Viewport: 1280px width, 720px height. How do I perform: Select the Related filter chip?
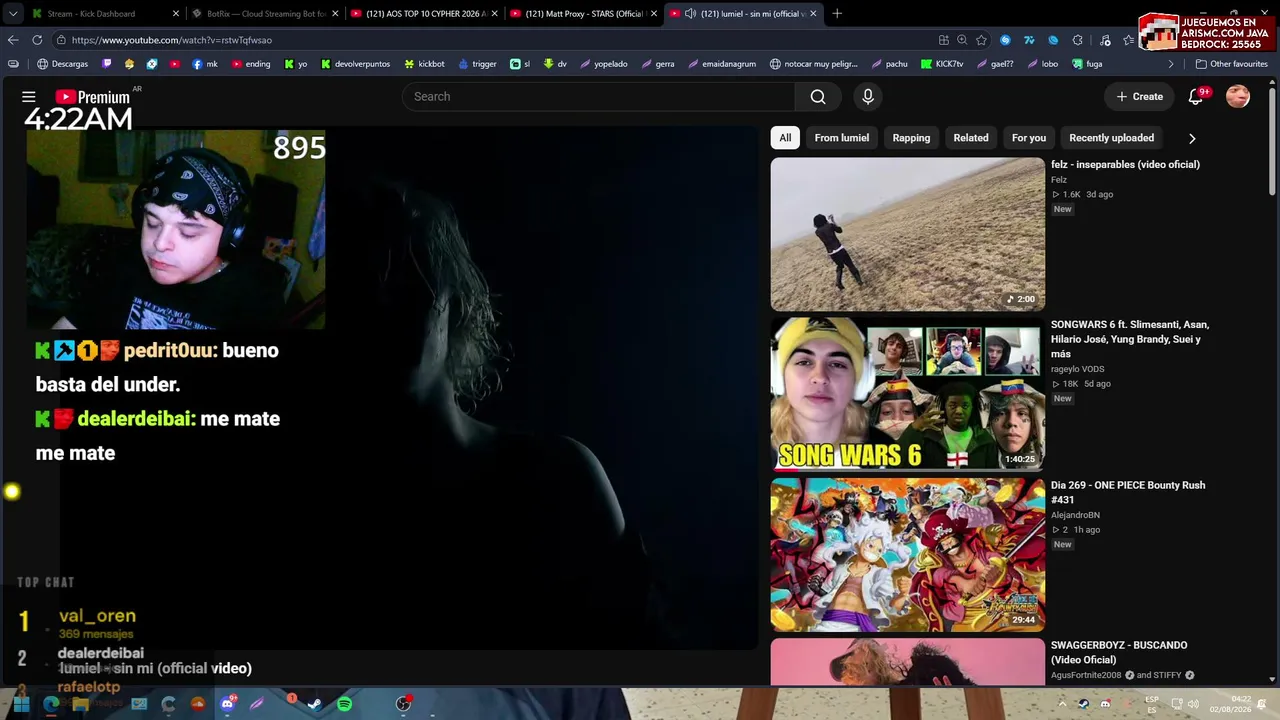[970, 138]
